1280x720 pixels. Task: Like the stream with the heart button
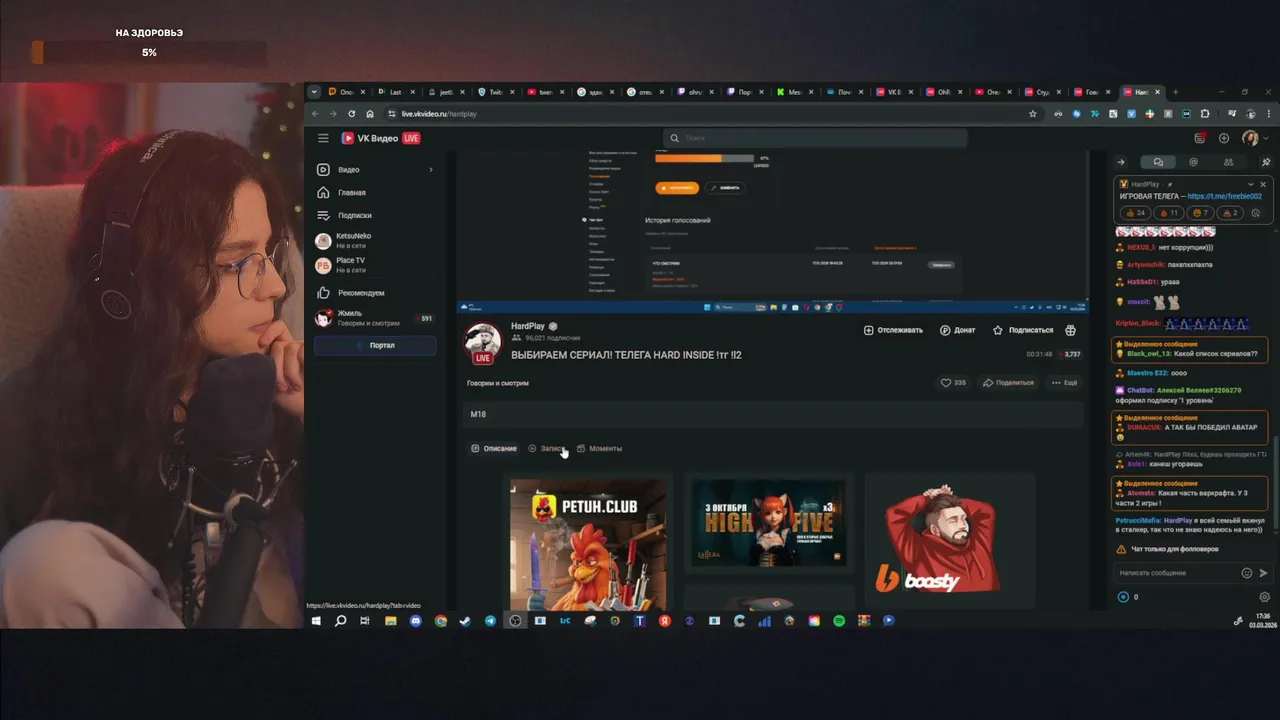tap(953, 382)
